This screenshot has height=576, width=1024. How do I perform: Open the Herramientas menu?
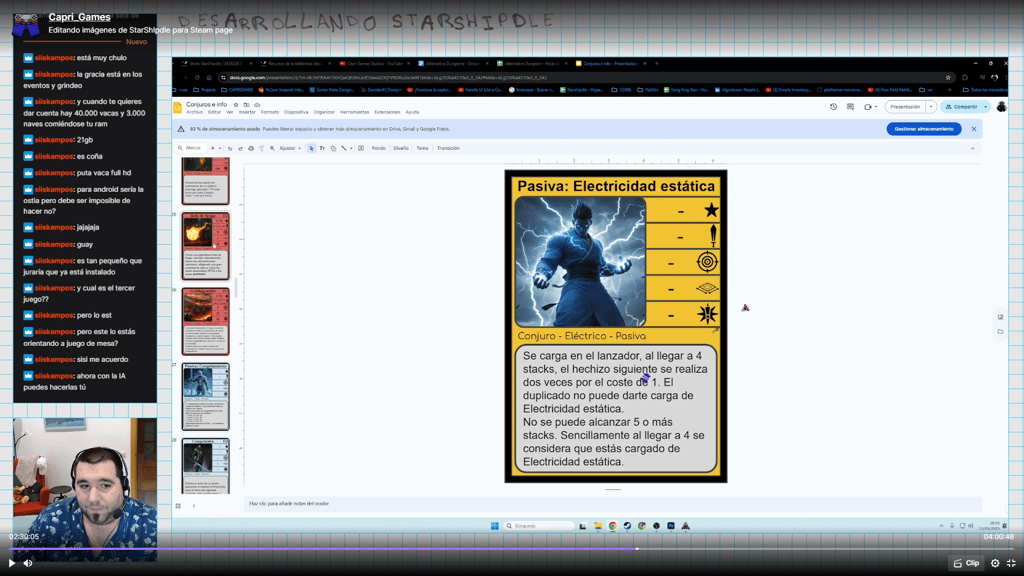tap(354, 112)
